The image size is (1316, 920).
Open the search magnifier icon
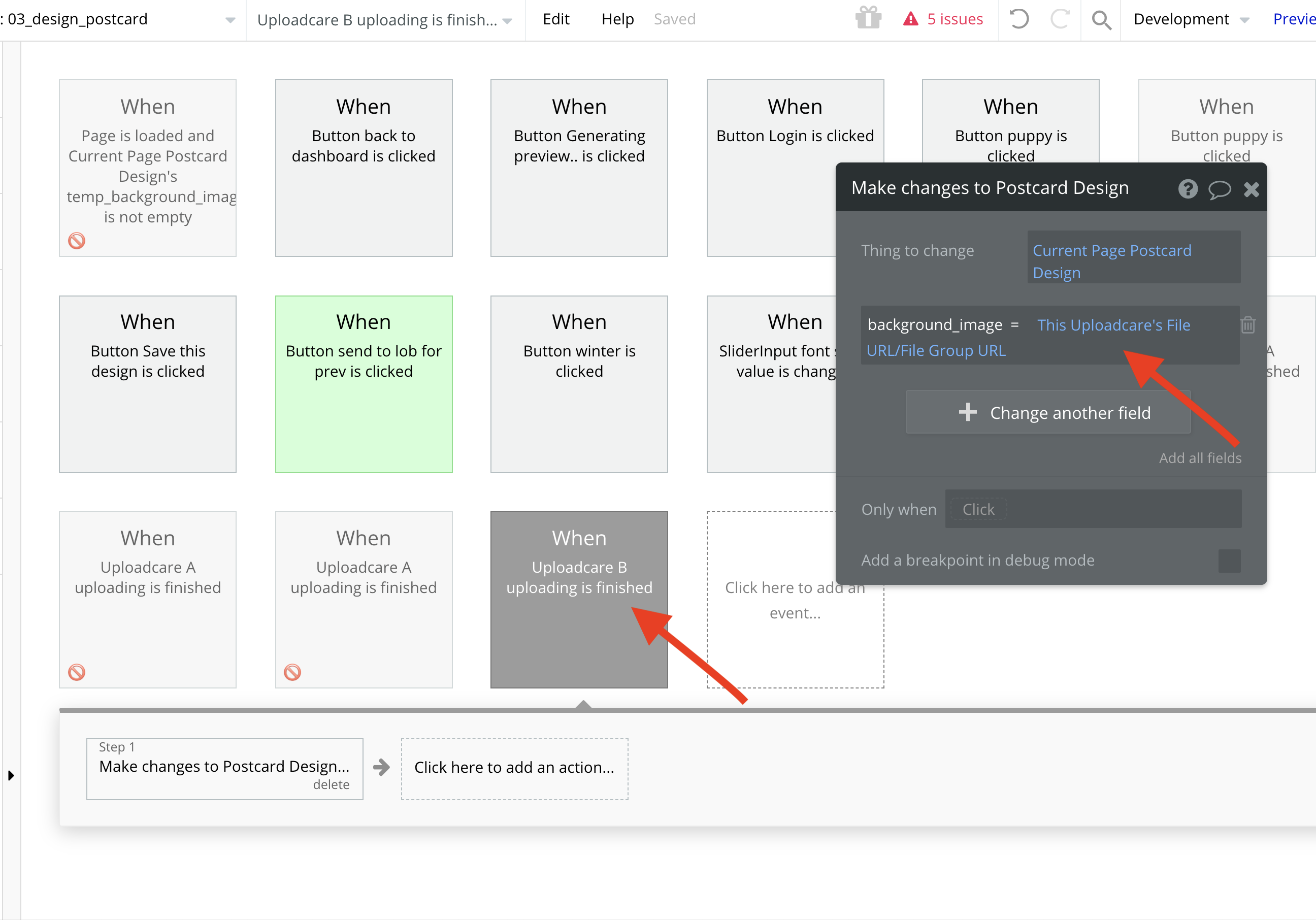(x=1101, y=20)
